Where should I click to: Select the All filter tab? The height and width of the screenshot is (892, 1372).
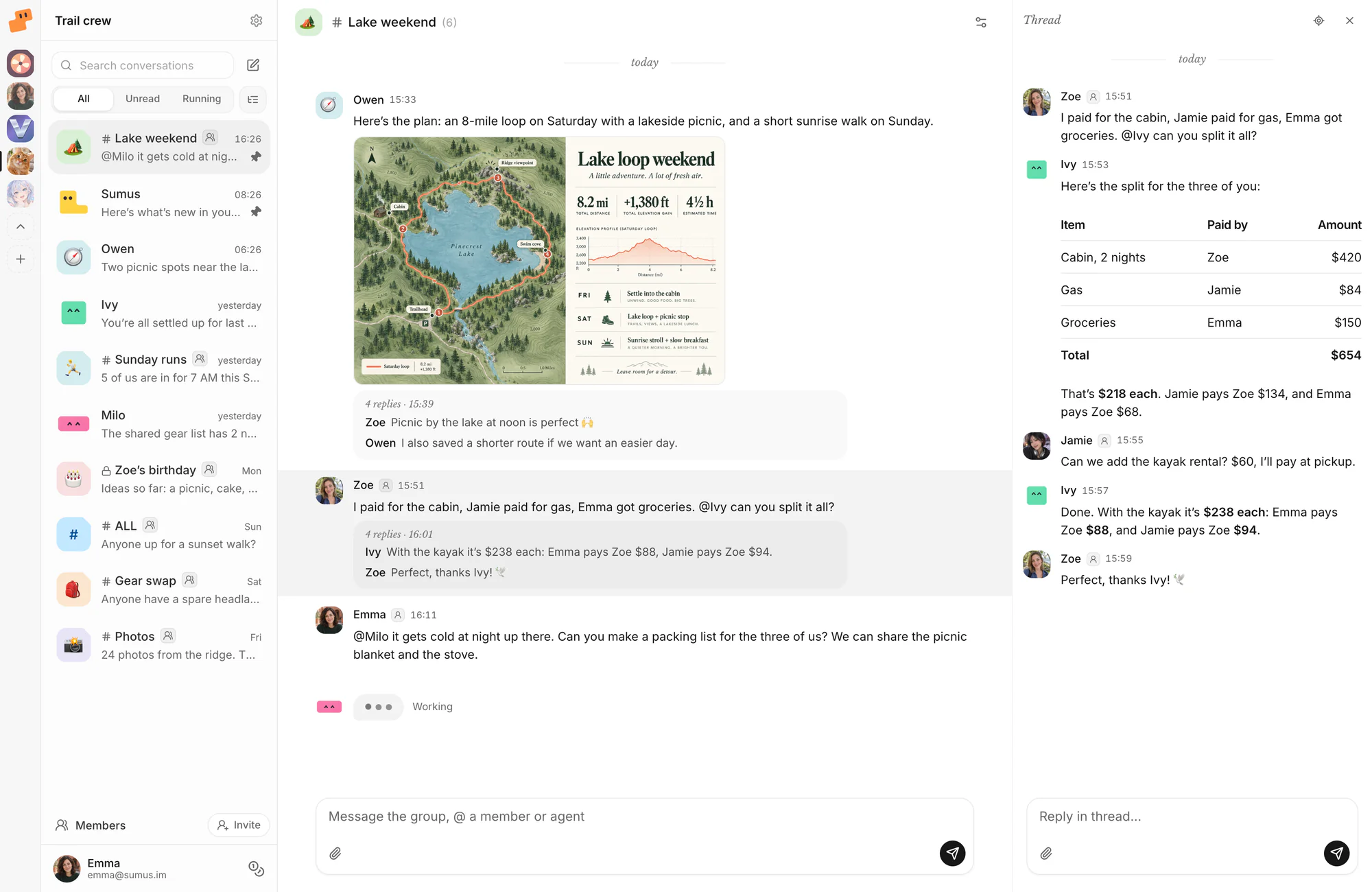click(84, 99)
